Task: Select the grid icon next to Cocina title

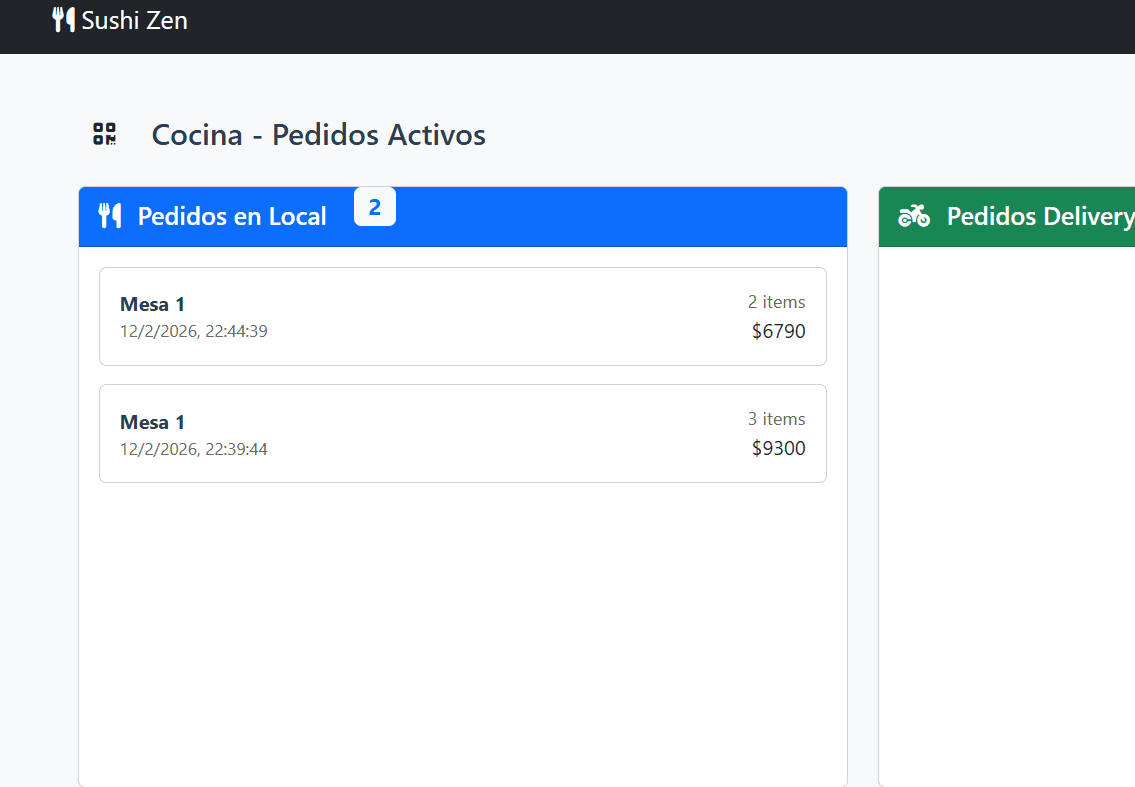Action: tap(104, 133)
